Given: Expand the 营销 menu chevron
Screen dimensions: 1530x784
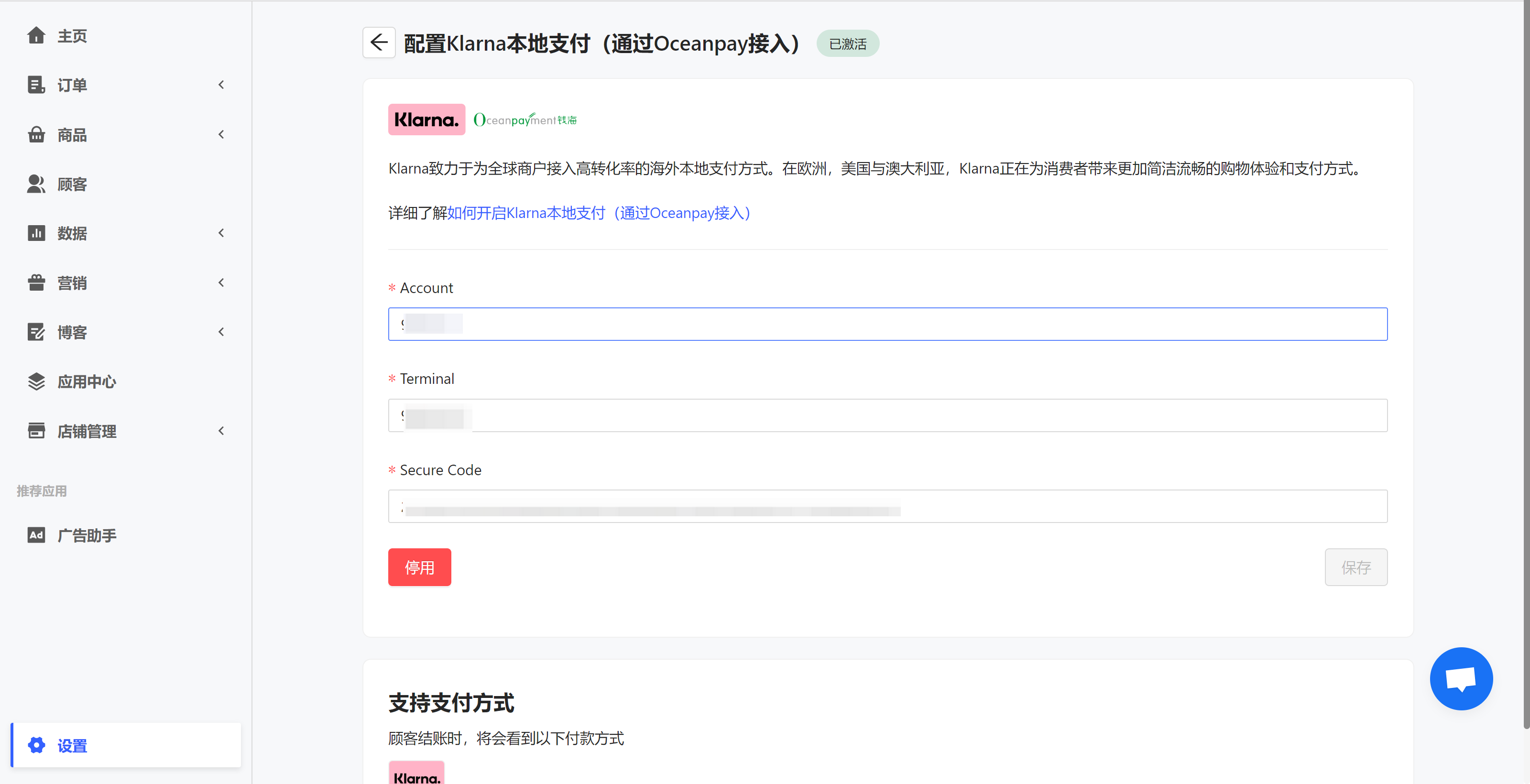Looking at the screenshot, I should click(x=221, y=283).
